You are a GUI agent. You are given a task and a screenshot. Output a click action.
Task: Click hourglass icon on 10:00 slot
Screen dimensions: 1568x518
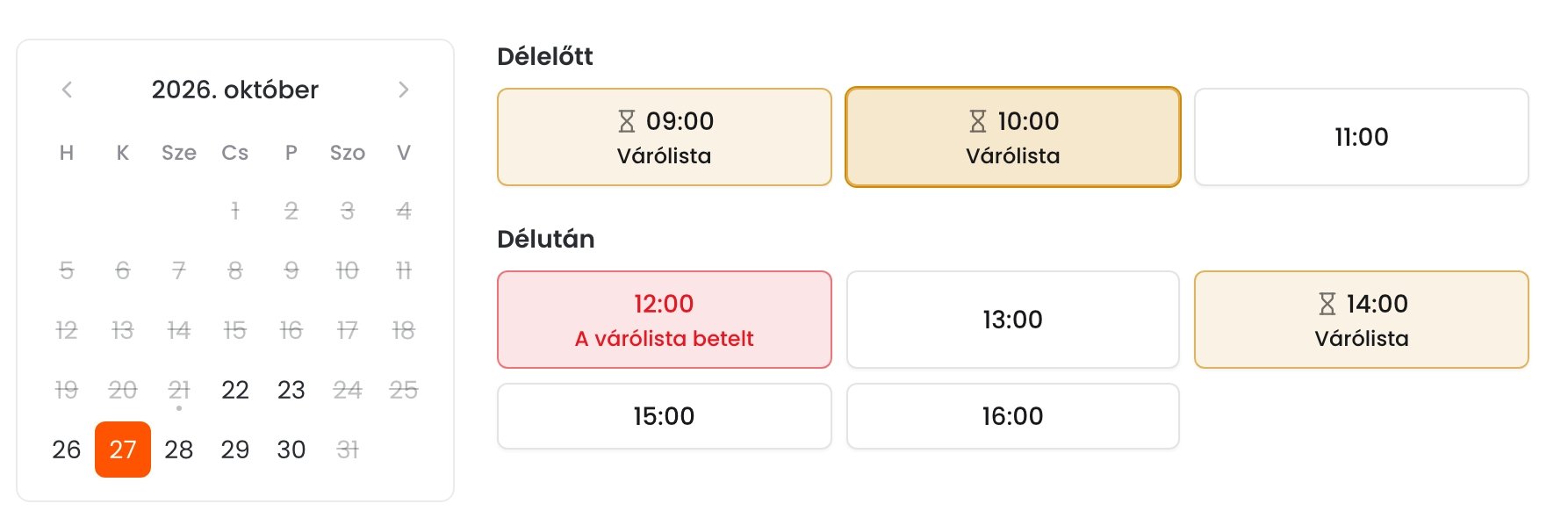pos(977,121)
